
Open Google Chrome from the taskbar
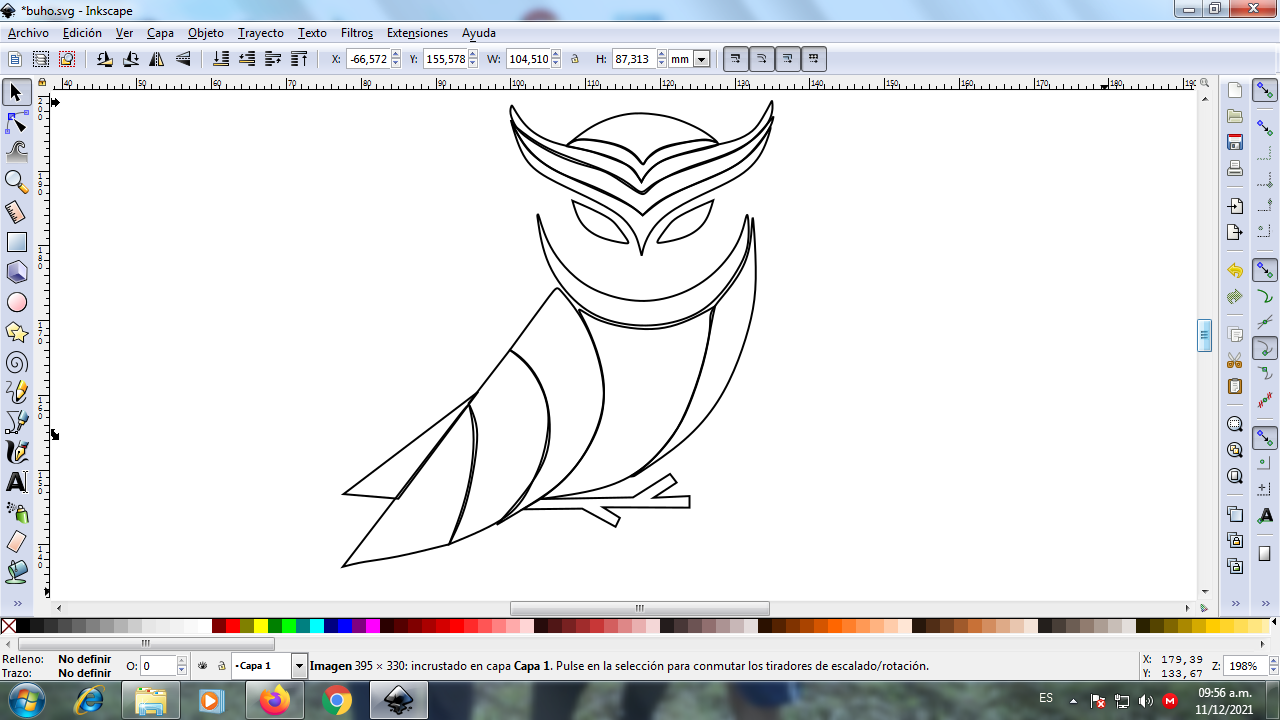click(x=337, y=700)
